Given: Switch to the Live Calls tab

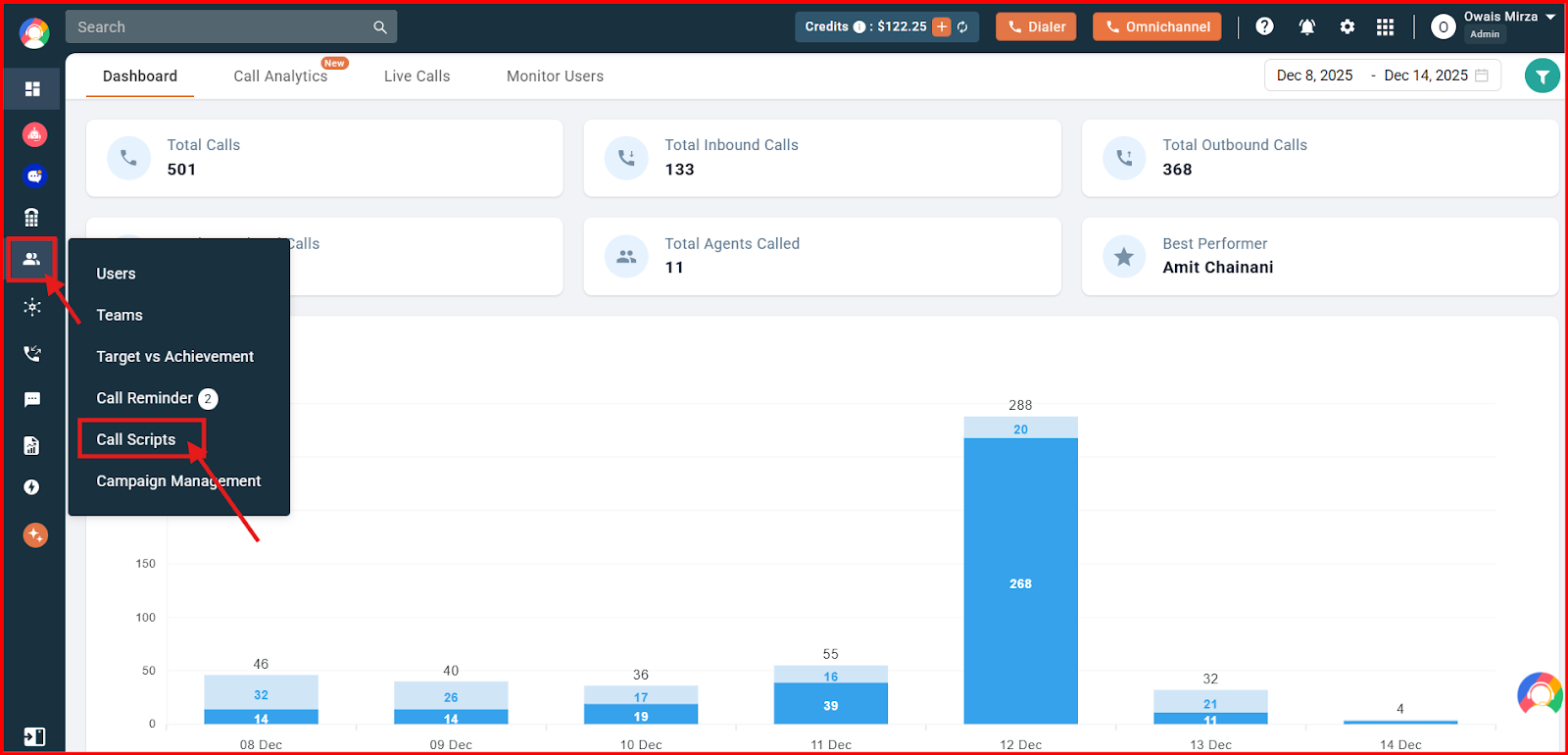Looking at the screenshot, I should point(416,75).
